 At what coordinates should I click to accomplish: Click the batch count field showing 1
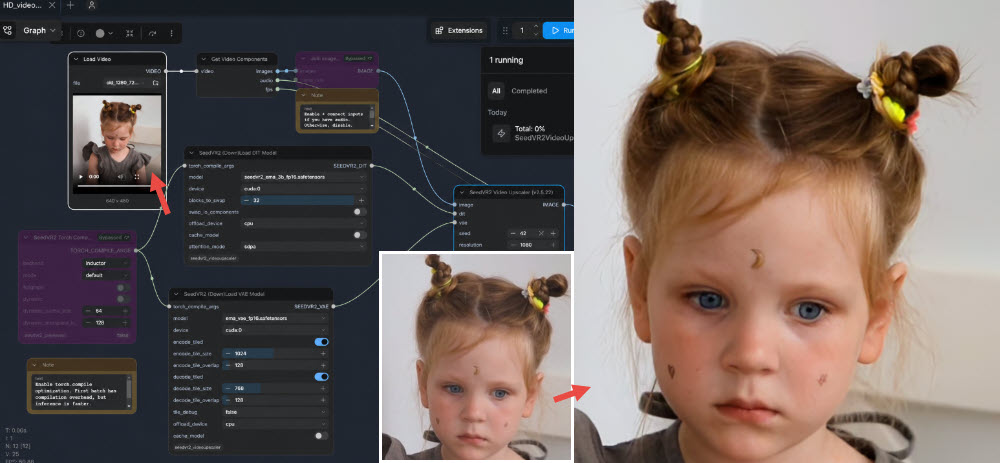(522, 30)
